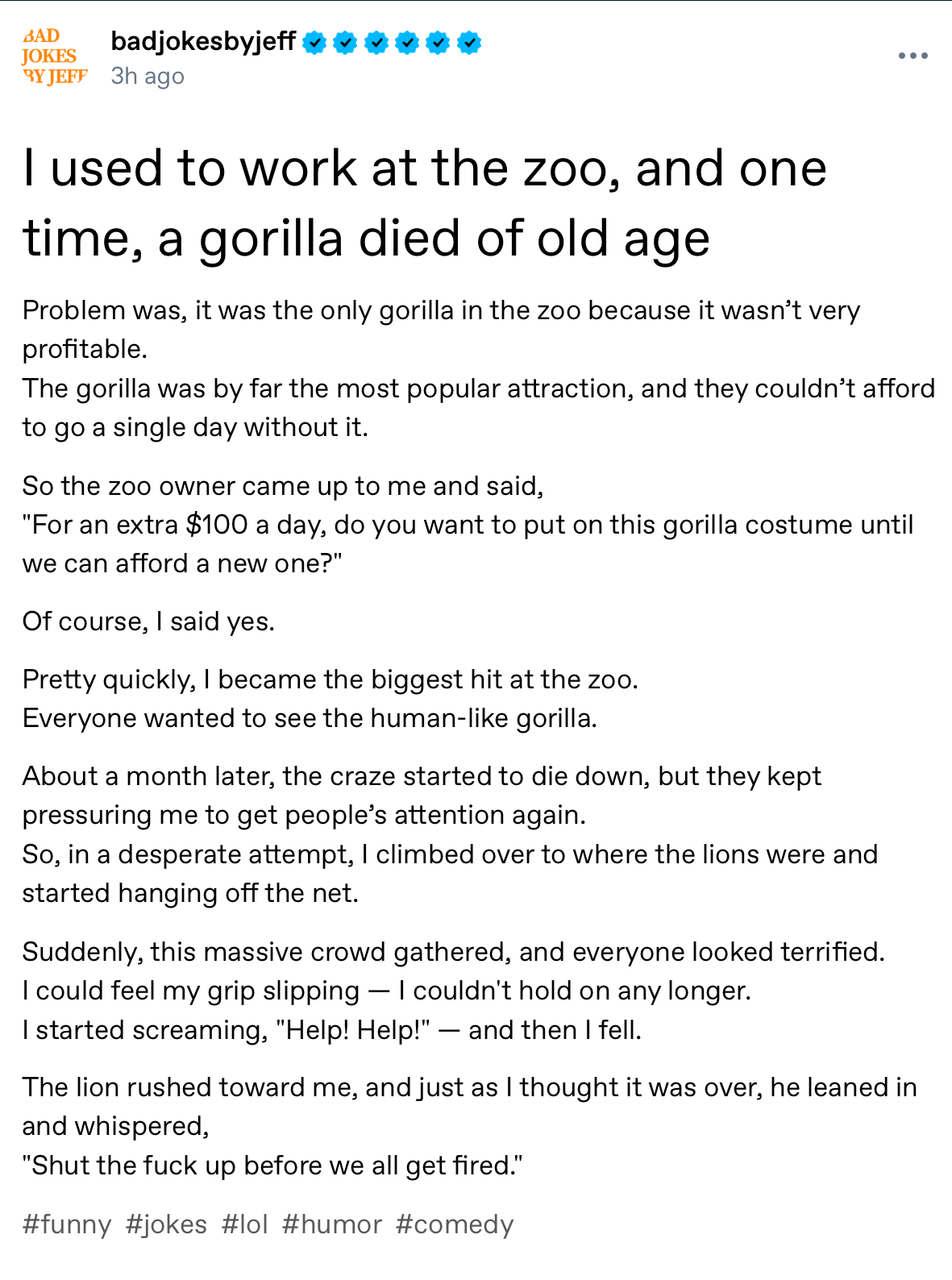The image size is (952, 1280).
Task: Click the third blue verified badge
Action: pyautogui.click(x=376, y=42)
